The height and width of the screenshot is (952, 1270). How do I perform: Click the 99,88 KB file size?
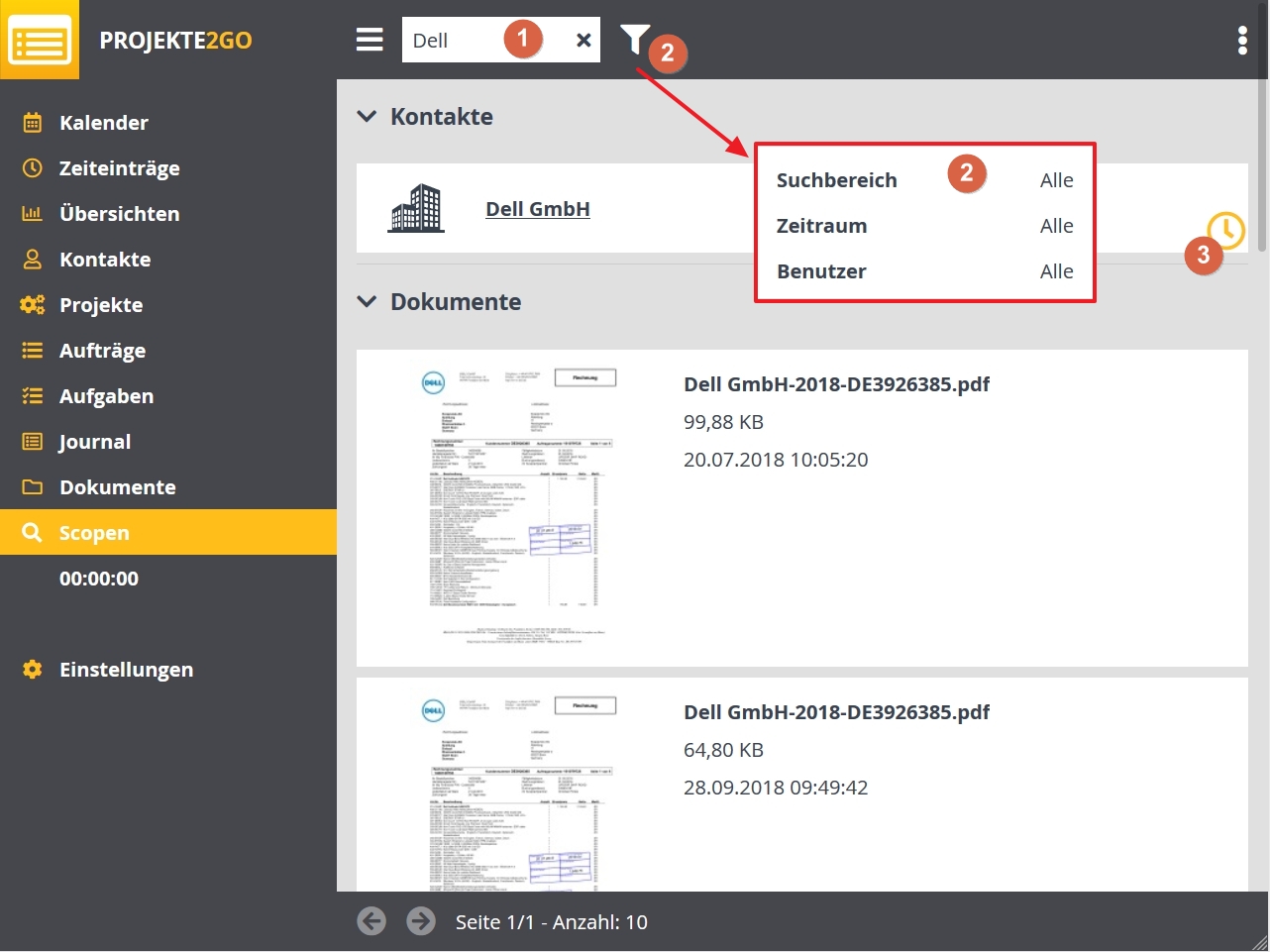click(x=723, y=422)
